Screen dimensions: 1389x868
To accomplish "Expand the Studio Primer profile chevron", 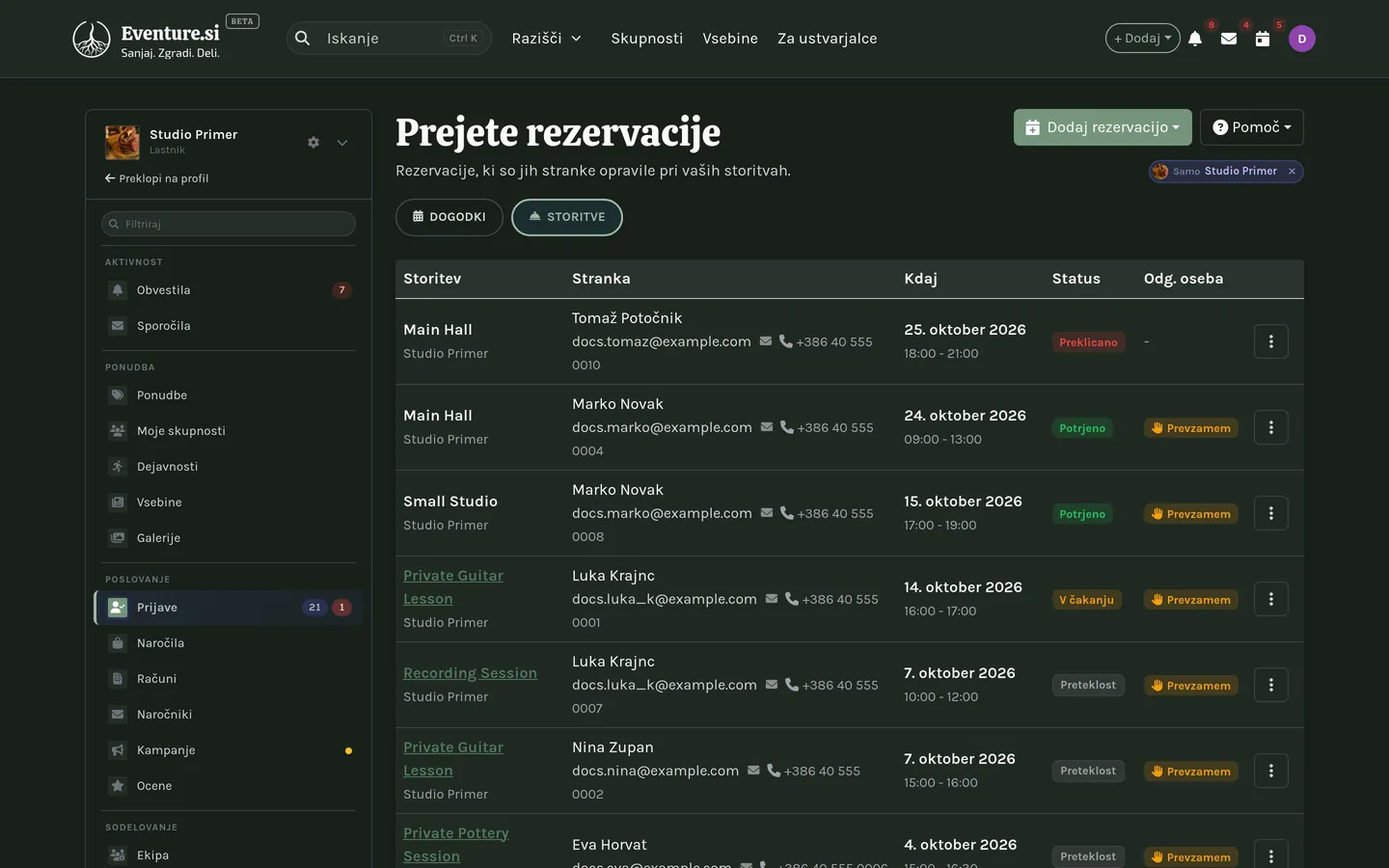I will [x=342, y=143].
